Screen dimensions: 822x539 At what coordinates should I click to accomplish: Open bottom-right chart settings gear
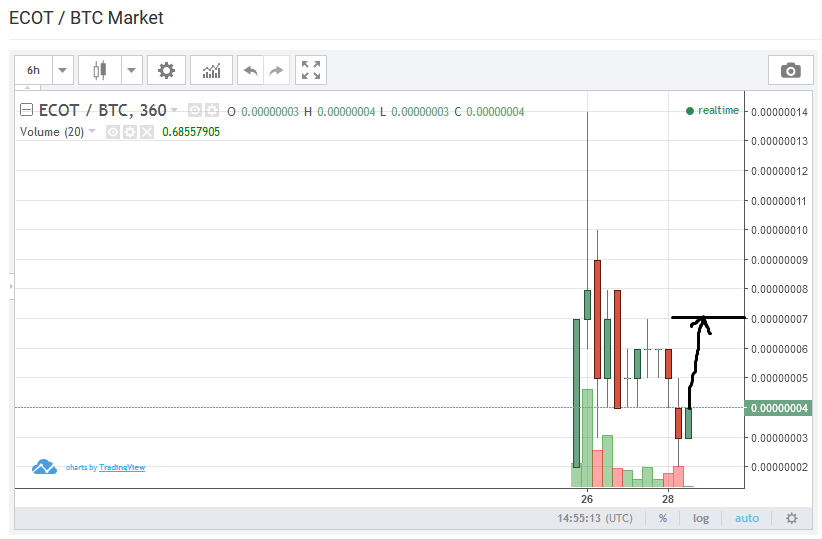tap(792, 519)
